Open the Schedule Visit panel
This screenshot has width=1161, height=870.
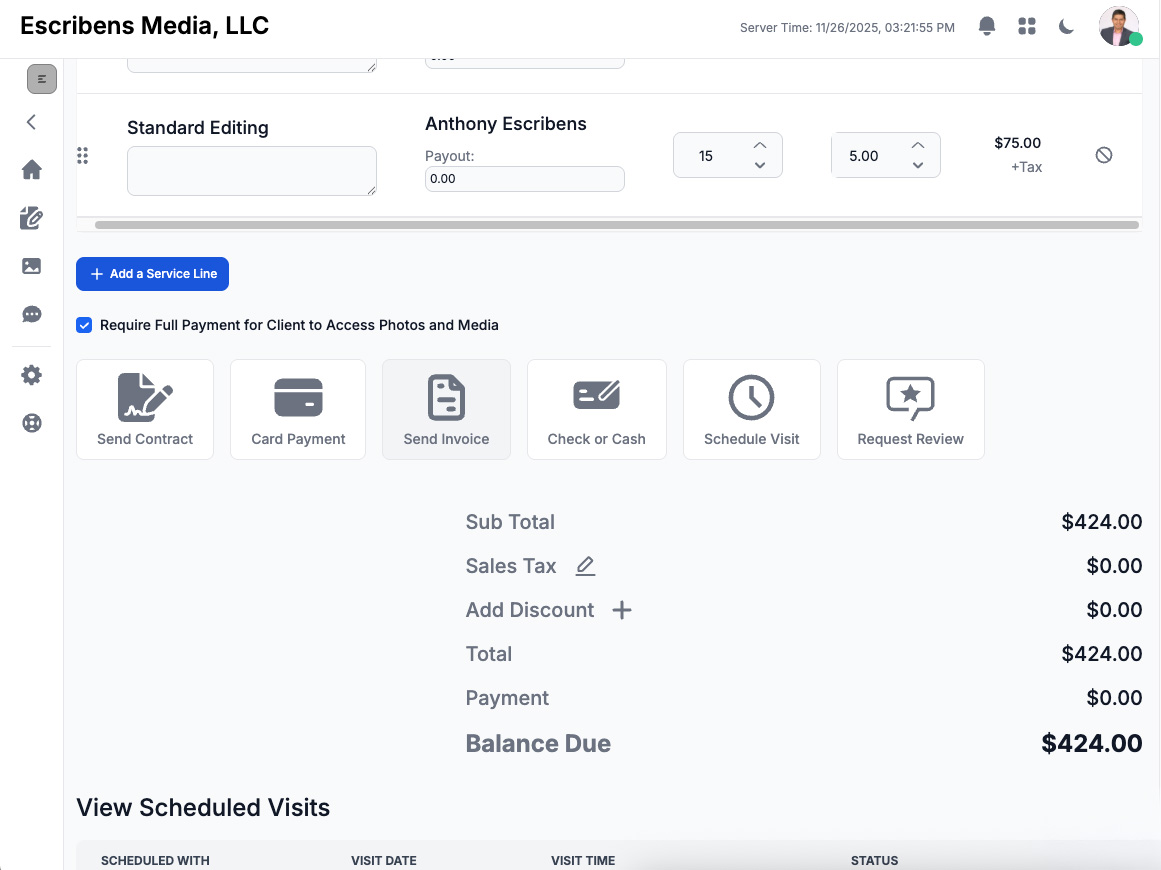click(751, 409)
